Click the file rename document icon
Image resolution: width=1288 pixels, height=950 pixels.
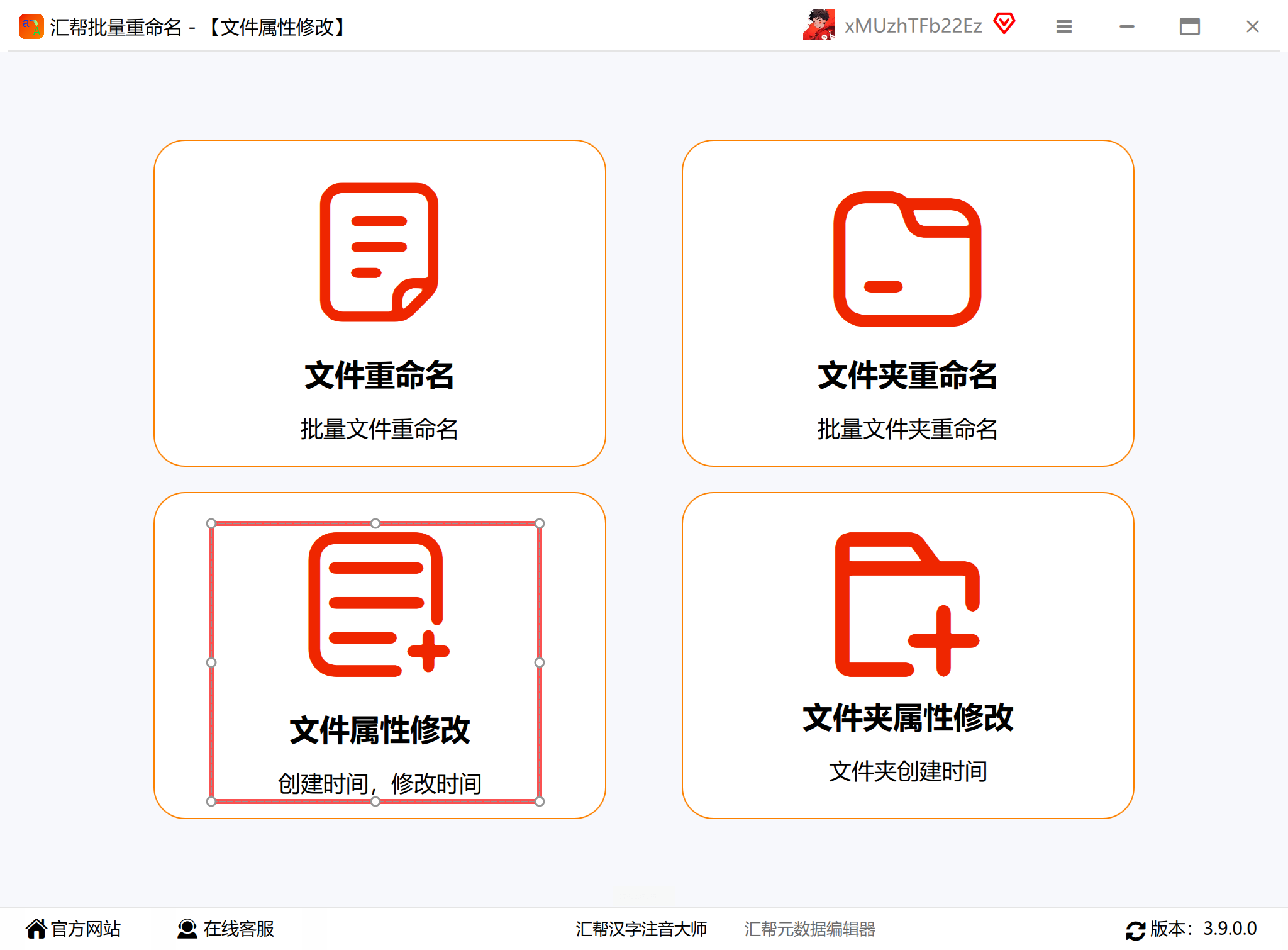coord(379,252)
